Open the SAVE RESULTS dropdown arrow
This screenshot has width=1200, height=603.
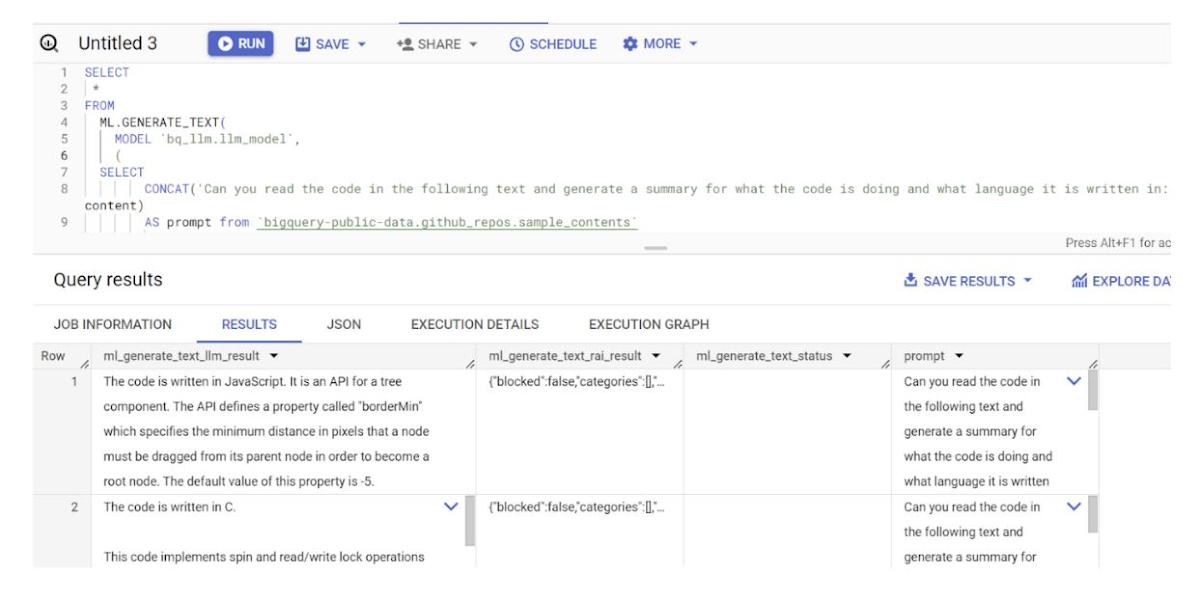click(1027, 281)
